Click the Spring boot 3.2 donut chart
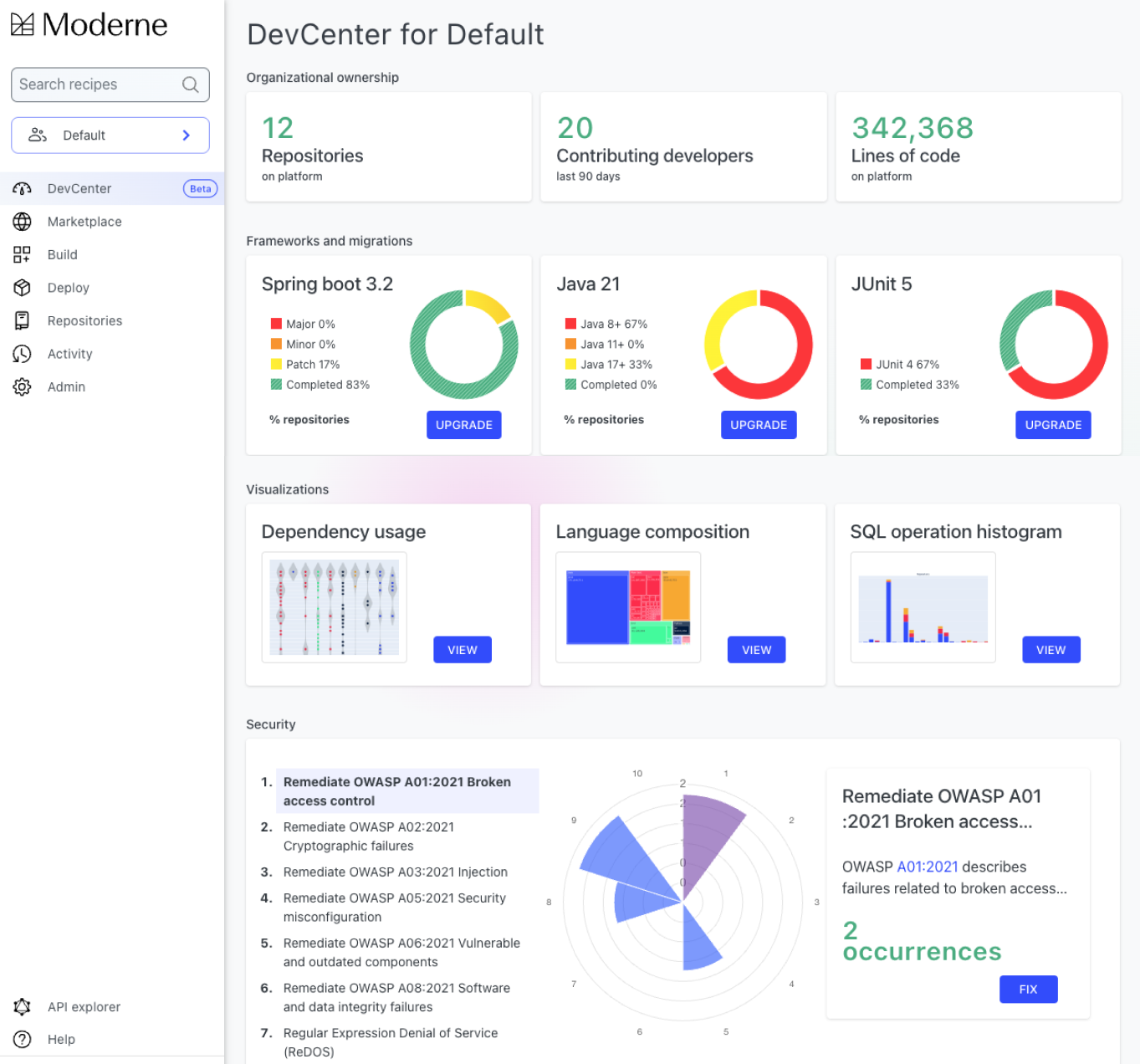Image resolution: width=1140 pixels, height=1064 pixels. pyautogui.click(x=464, y=345)
